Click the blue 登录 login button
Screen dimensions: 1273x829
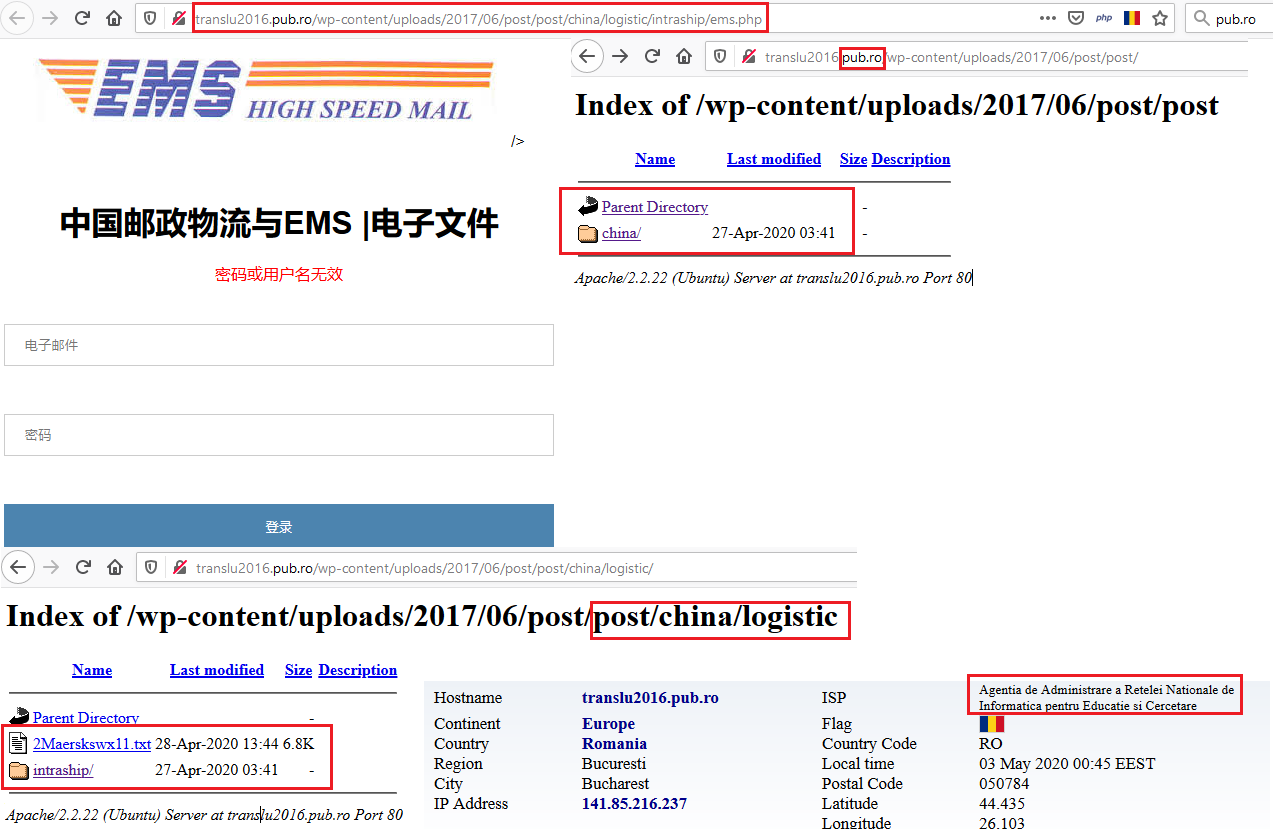(x=279, y=526)
